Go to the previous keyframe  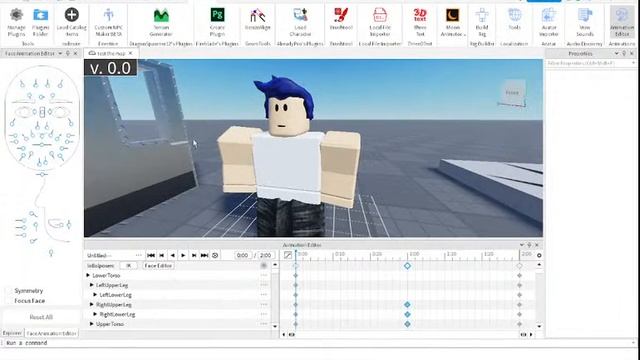pyautogui.click(x=162, y=255)
